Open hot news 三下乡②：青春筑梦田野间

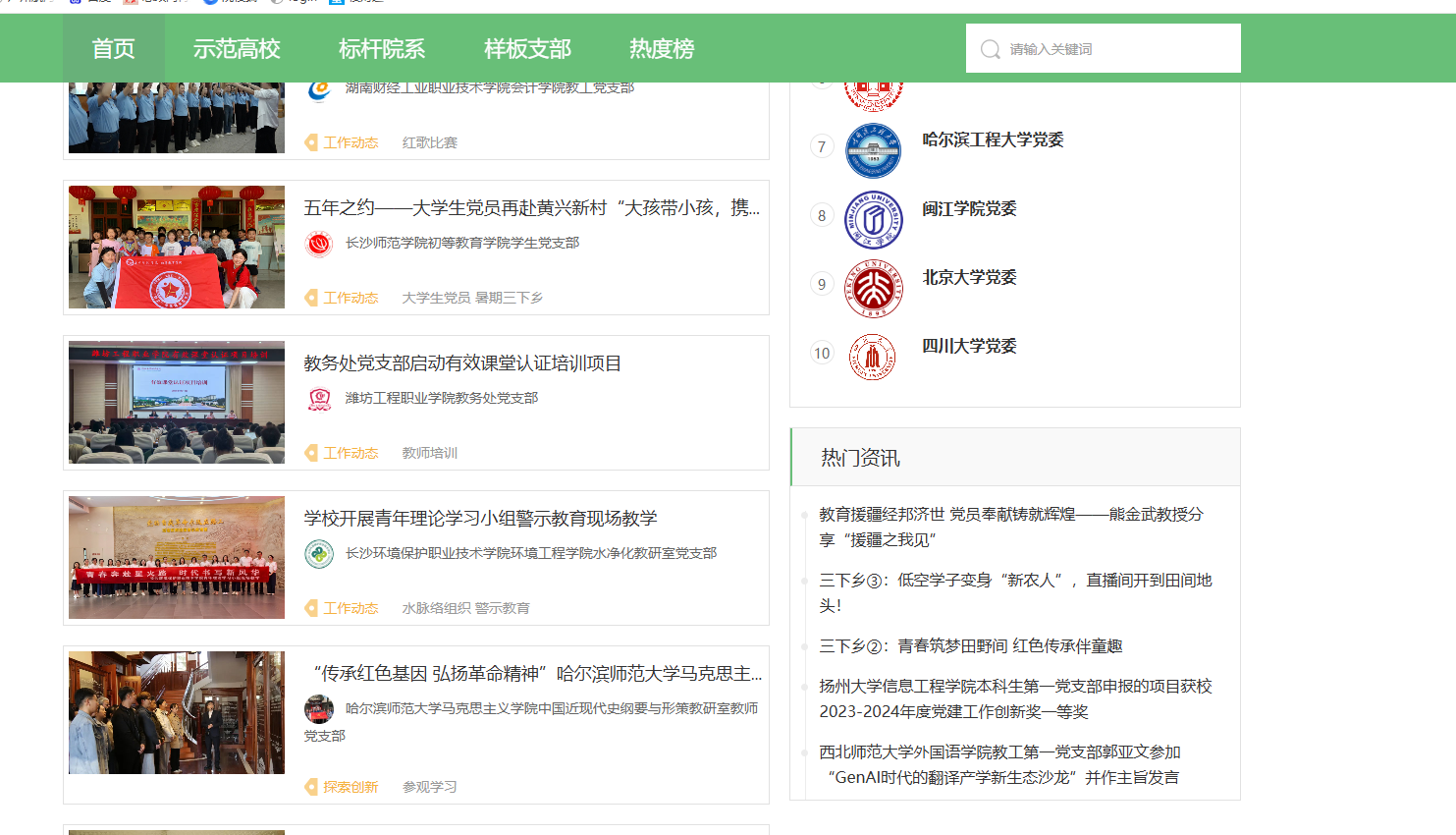click(970, 646)
